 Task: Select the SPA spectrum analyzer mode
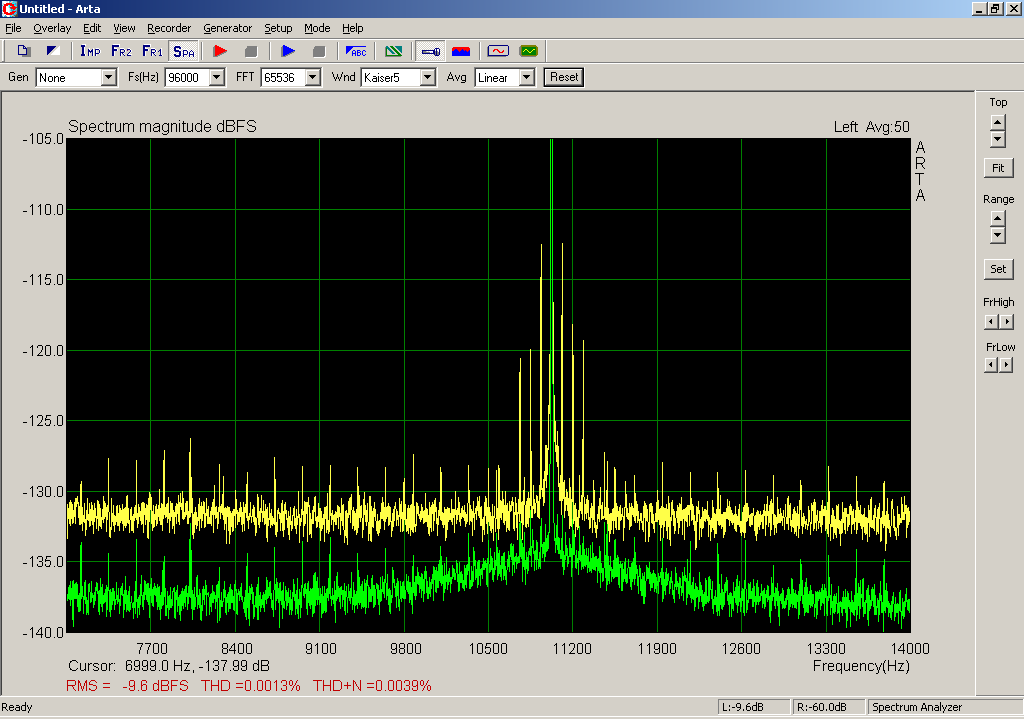pos(184,51)
